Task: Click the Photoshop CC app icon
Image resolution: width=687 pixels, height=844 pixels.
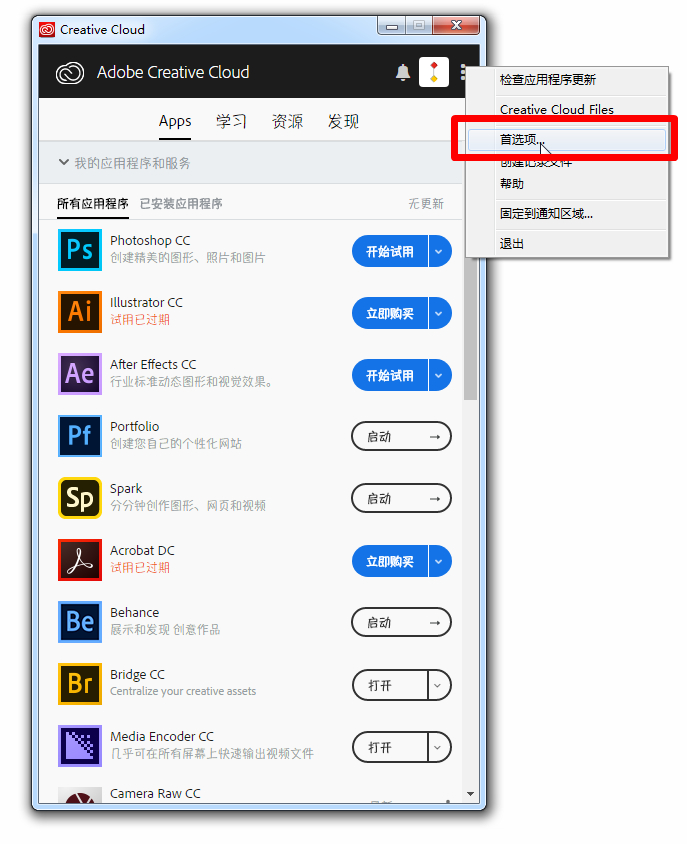Action: [x=80, y=250]
